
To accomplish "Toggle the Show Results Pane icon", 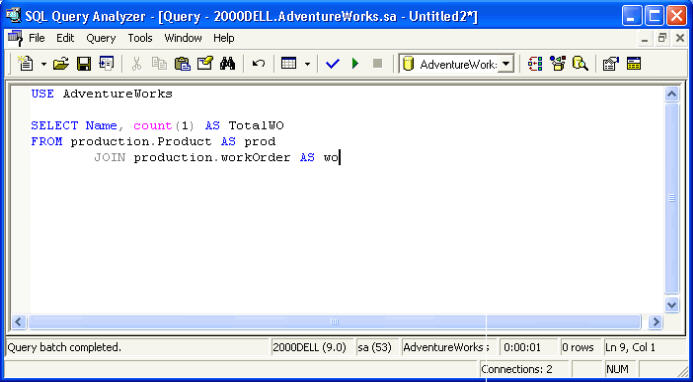I will [634, 64].
